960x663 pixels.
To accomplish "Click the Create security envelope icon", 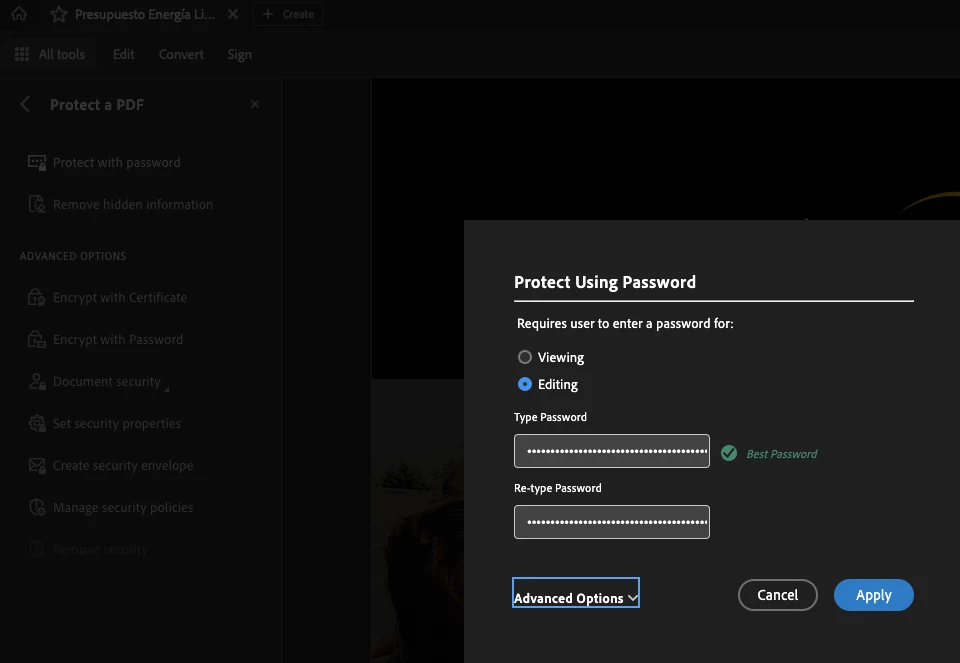I will pos(37,465).
